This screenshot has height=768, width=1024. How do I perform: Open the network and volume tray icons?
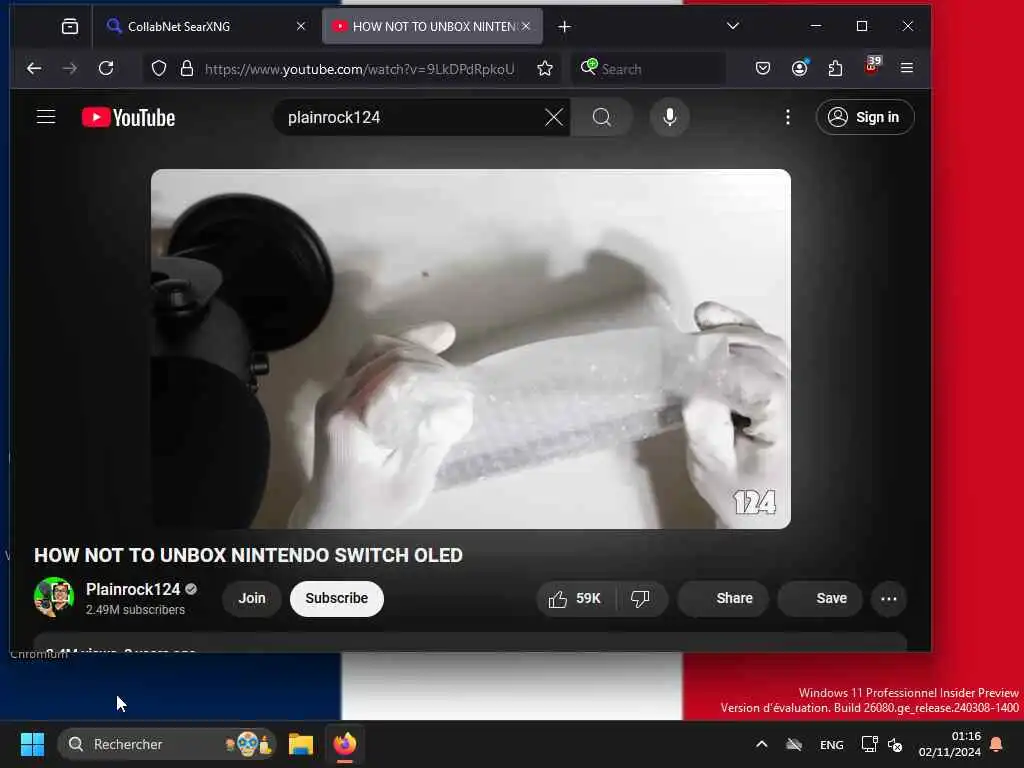coord(882,744)
